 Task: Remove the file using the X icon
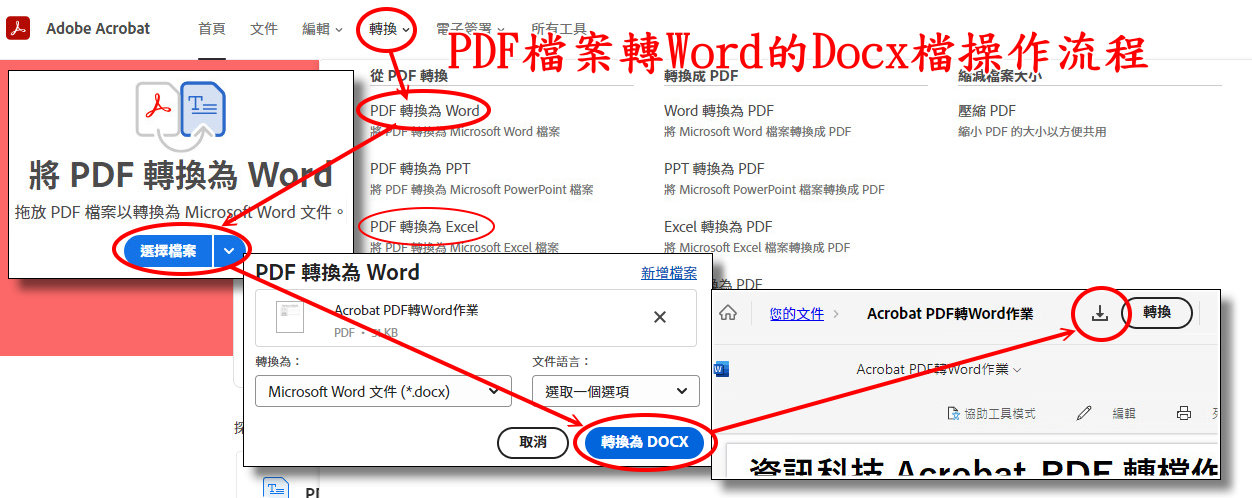[660, 317]
